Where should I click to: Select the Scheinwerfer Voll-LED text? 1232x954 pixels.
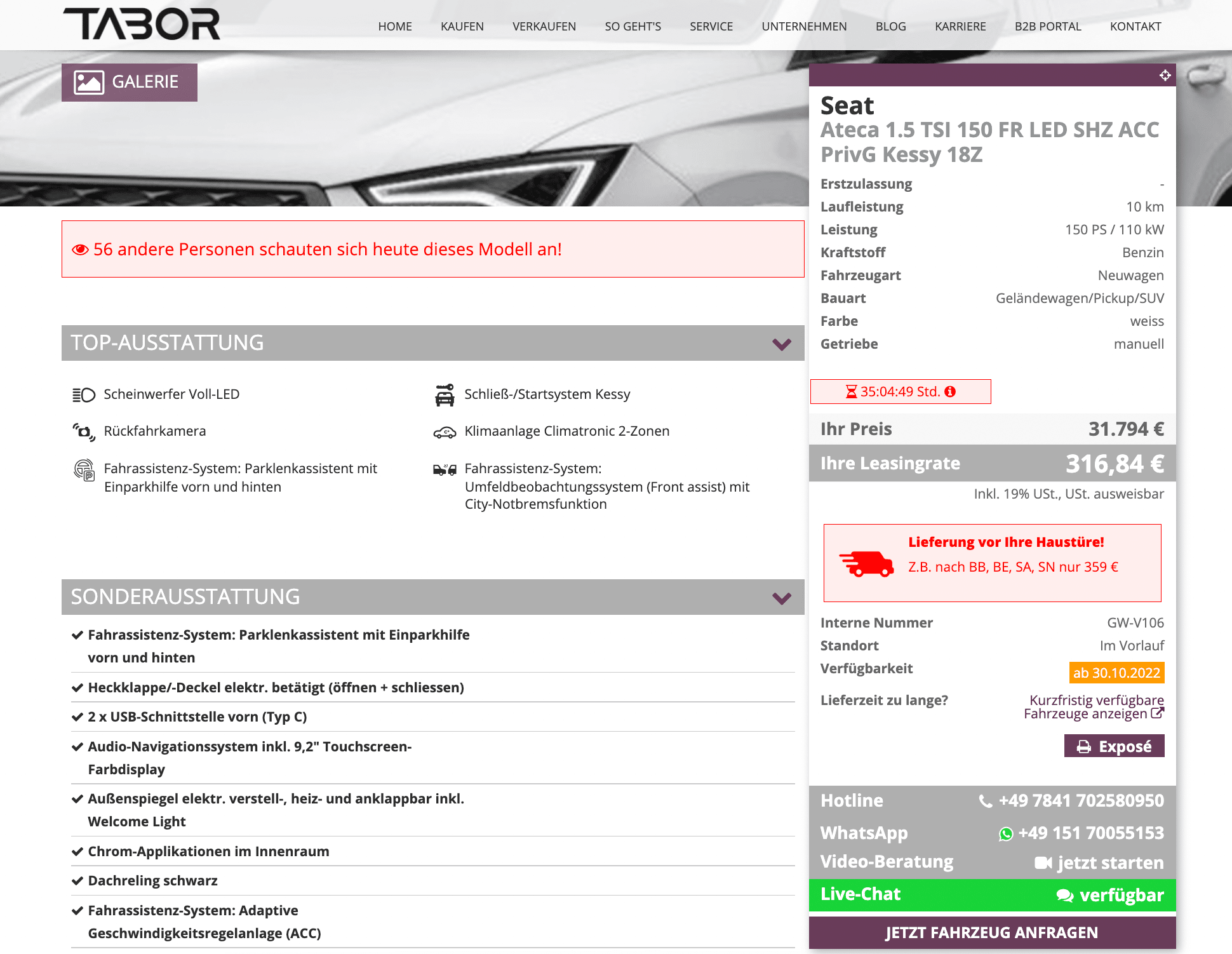pyautogui.click(x=171, y=394)
